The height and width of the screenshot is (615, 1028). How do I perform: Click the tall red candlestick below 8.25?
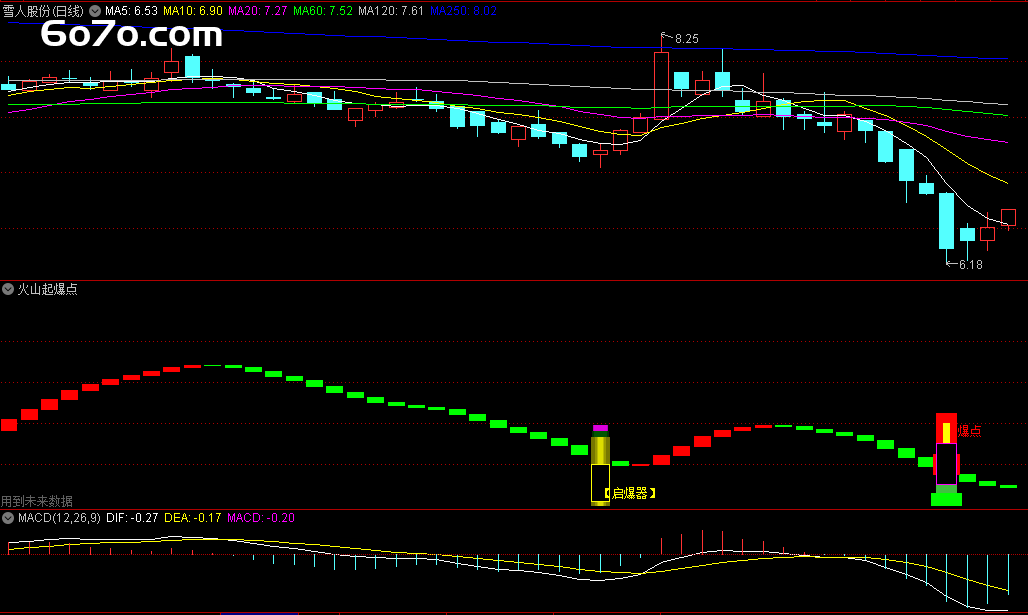(x=662, y=85)
